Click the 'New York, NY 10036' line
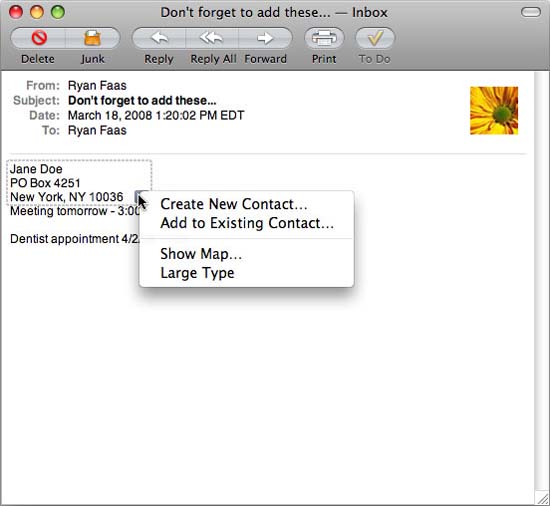The width and height of the screenshot is (550, 506). click(x=67, y=197)
